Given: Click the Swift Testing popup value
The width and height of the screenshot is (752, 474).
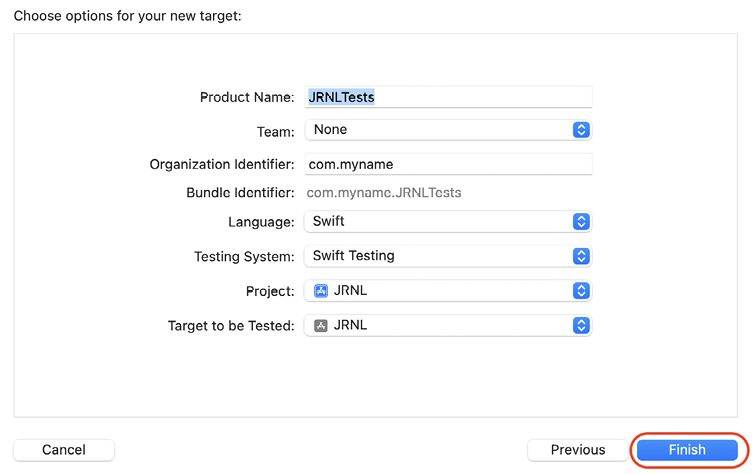Looking at the screenshot, I should click(353, 256).
